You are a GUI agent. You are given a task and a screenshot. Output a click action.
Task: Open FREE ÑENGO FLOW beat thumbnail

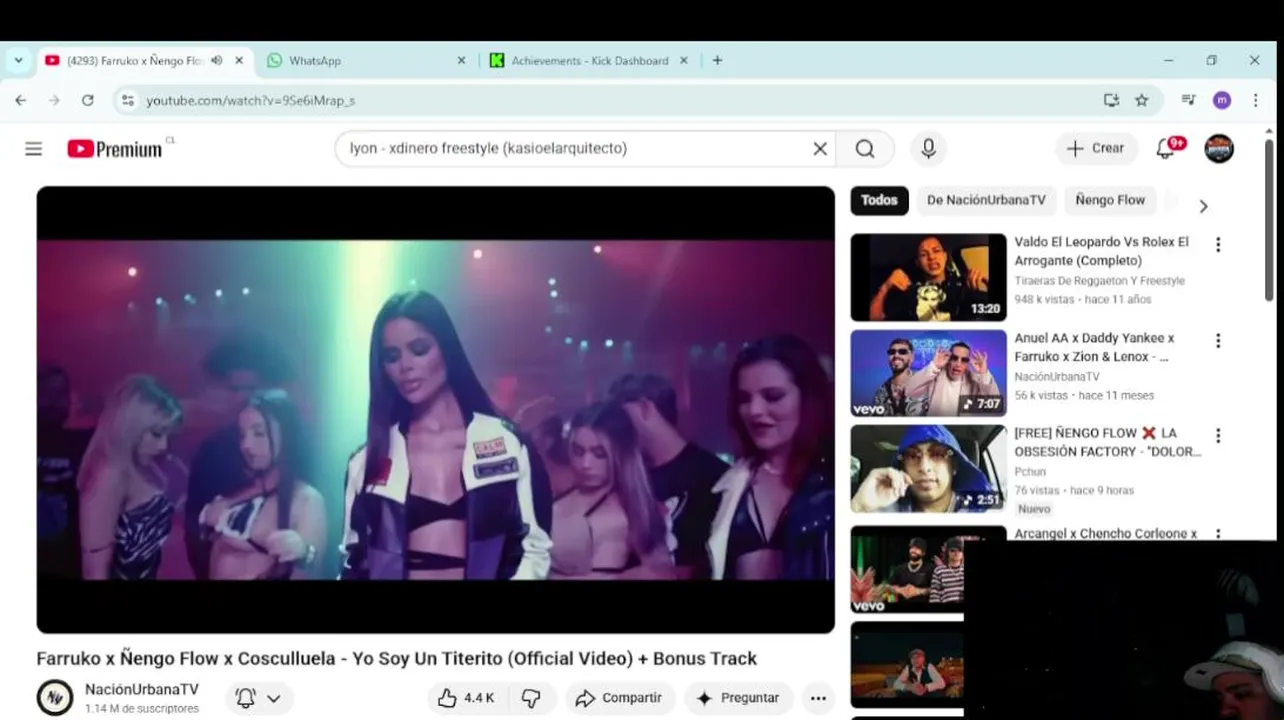click(x=928, y=469)
